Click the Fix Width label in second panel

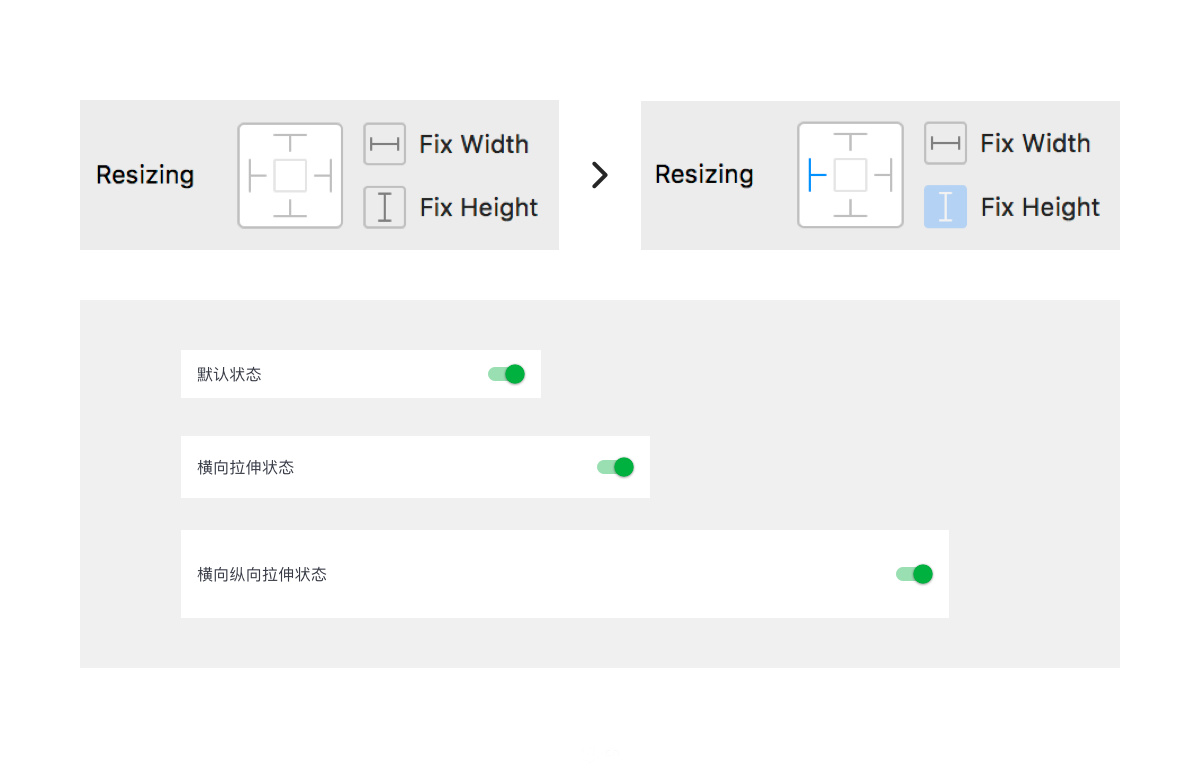[x=1035, y=143]
